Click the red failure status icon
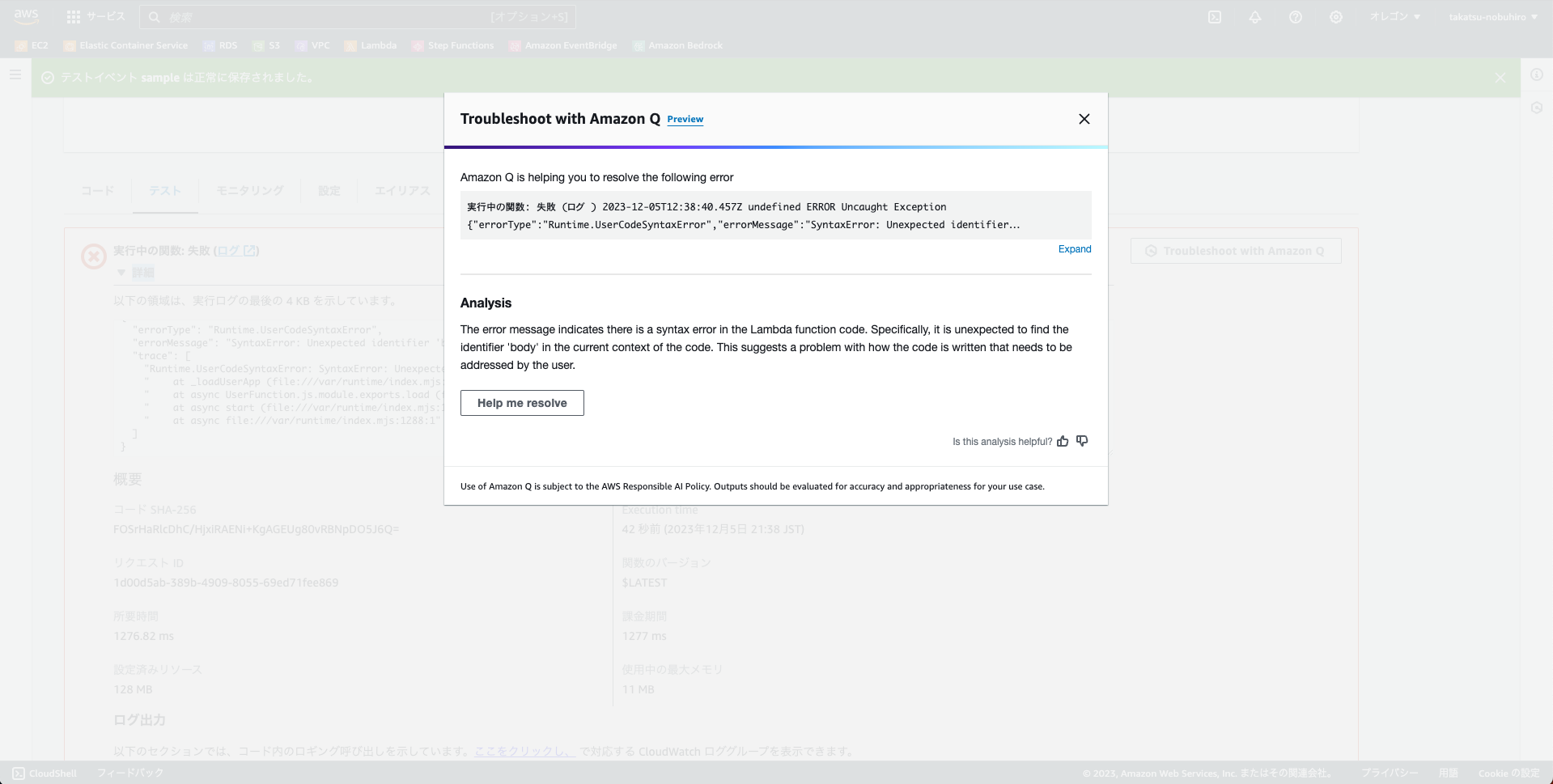 coord(94,256)
